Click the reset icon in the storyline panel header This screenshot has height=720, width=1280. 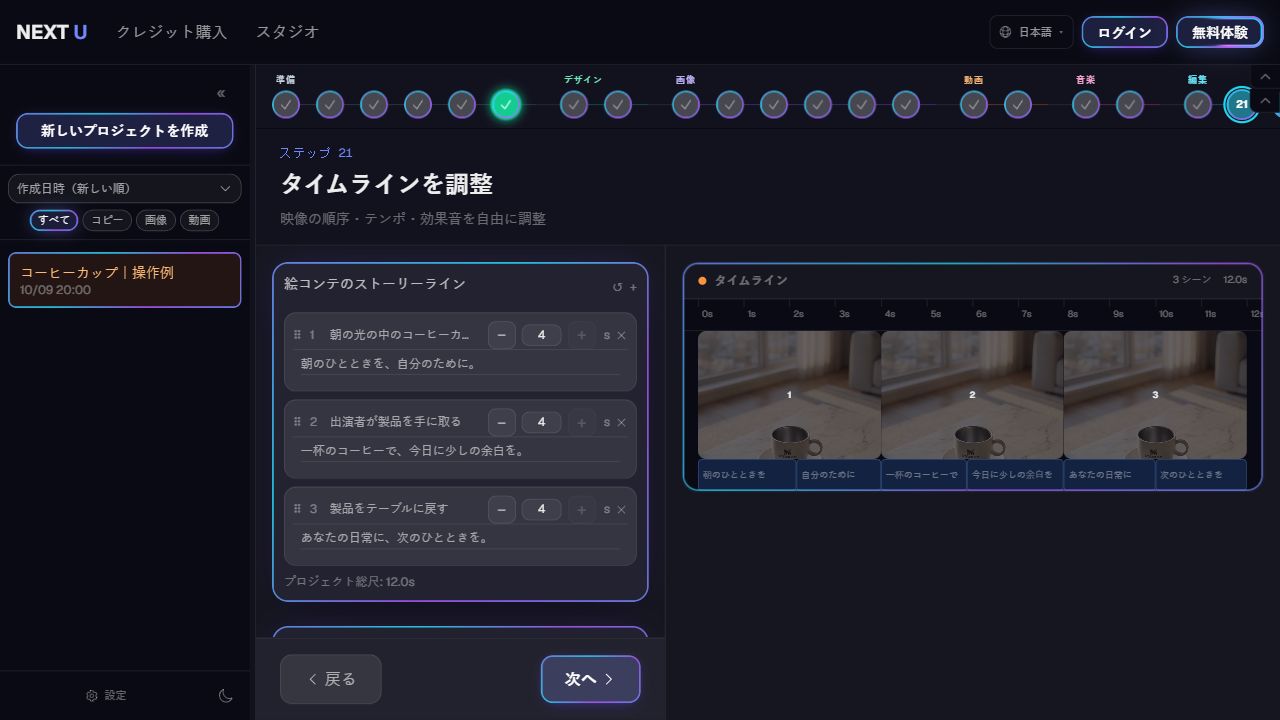click(x=617, y=287)
